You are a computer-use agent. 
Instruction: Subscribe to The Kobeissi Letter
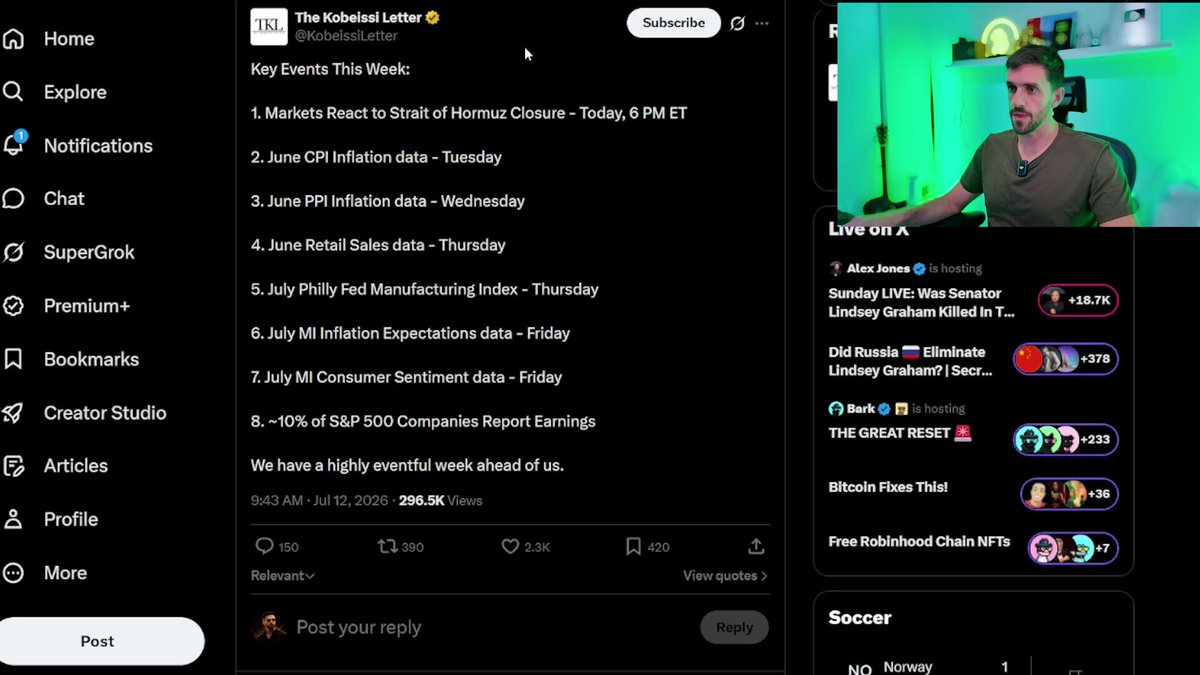674,23
